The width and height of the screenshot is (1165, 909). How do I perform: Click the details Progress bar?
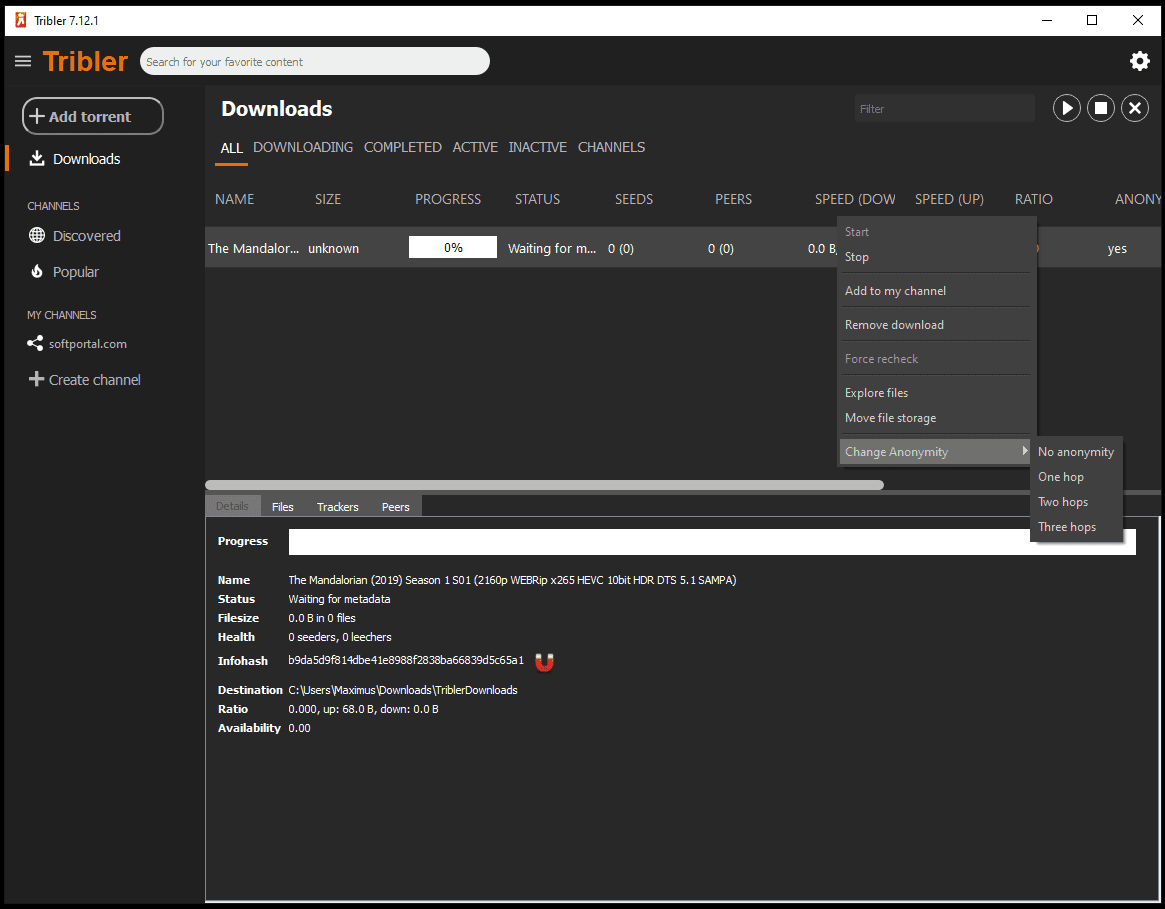712,542
